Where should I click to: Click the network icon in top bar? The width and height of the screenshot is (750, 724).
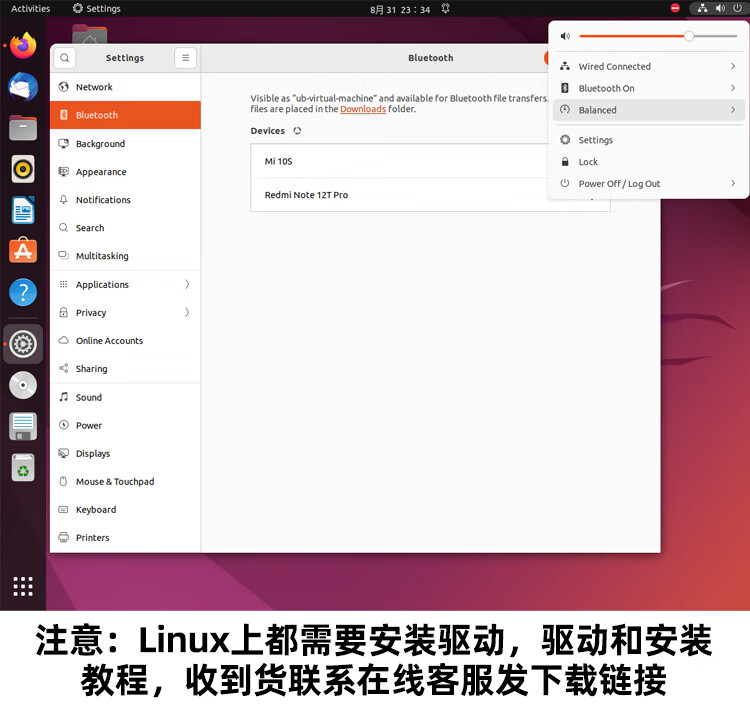click(x=702, y=8)
